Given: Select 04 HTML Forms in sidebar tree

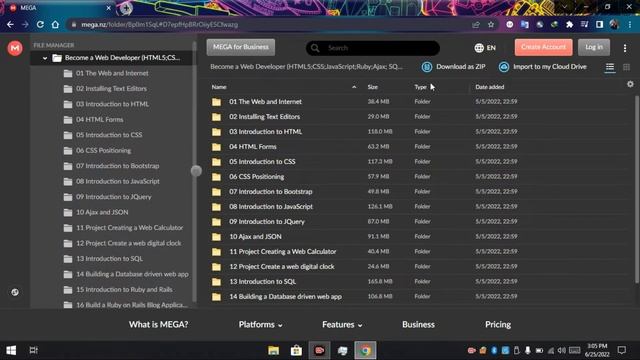Looking at the screenshot, I should [x=99, y=120].
